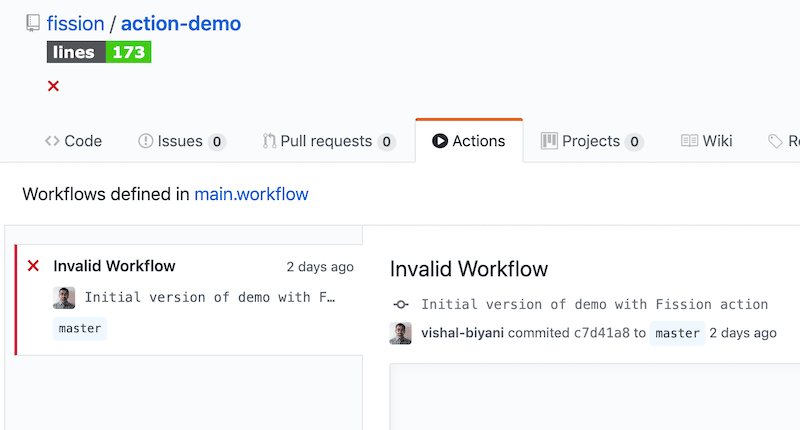Click the master branch label in list
Viewport: 800px width, 430px height.
point(80,328)
